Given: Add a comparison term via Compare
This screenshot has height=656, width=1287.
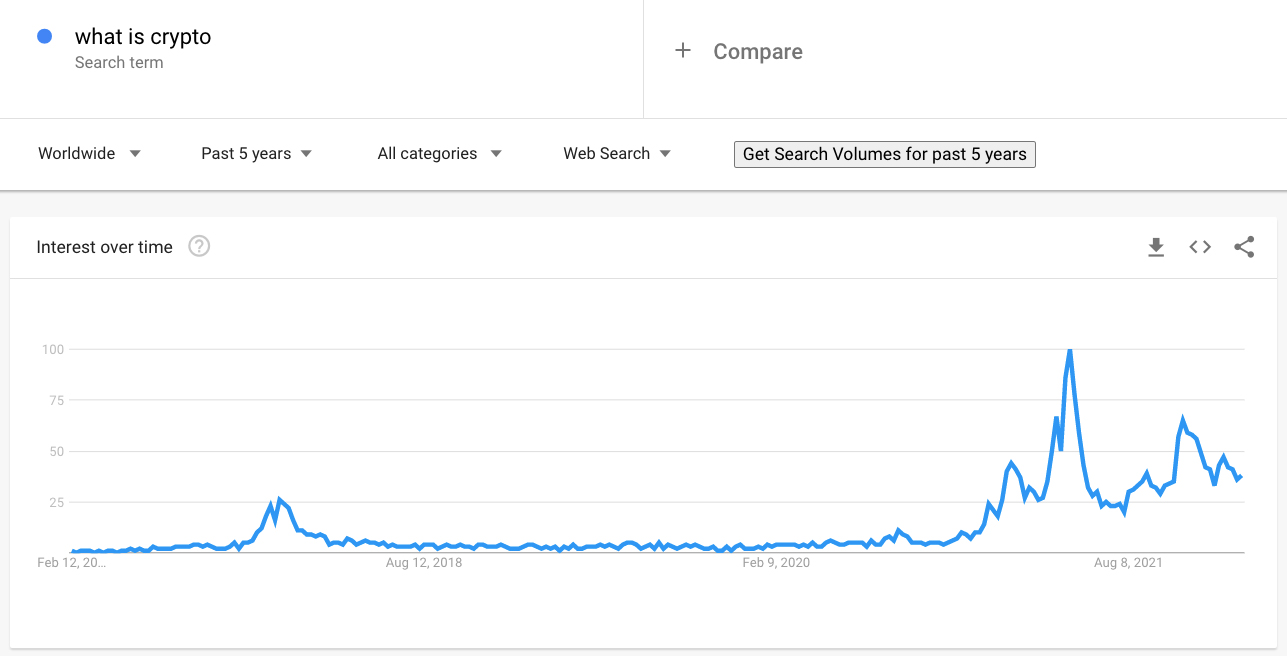Looking at the screenshot, I should pyautogui.click(x=757, y=51).
